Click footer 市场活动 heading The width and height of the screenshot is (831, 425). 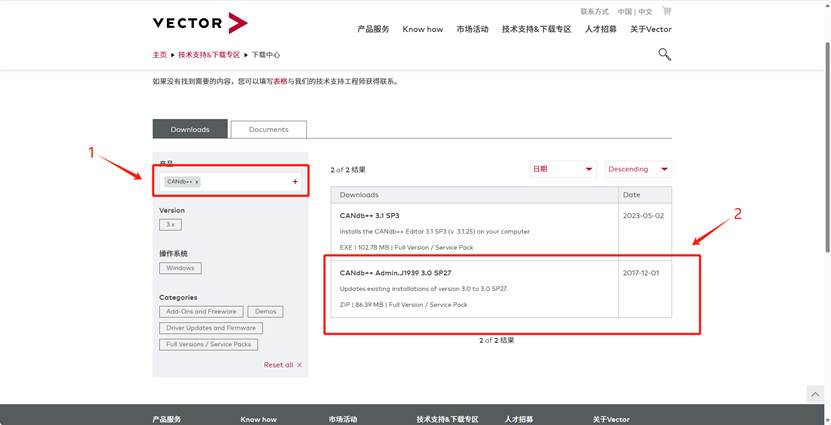pos(342,419)
